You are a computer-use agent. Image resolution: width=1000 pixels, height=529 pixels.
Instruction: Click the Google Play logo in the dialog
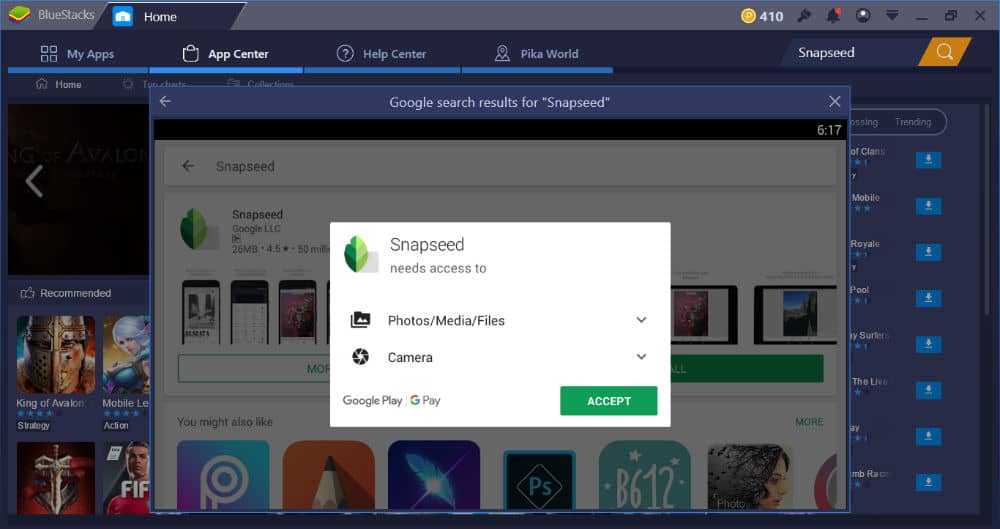[372, 401]
